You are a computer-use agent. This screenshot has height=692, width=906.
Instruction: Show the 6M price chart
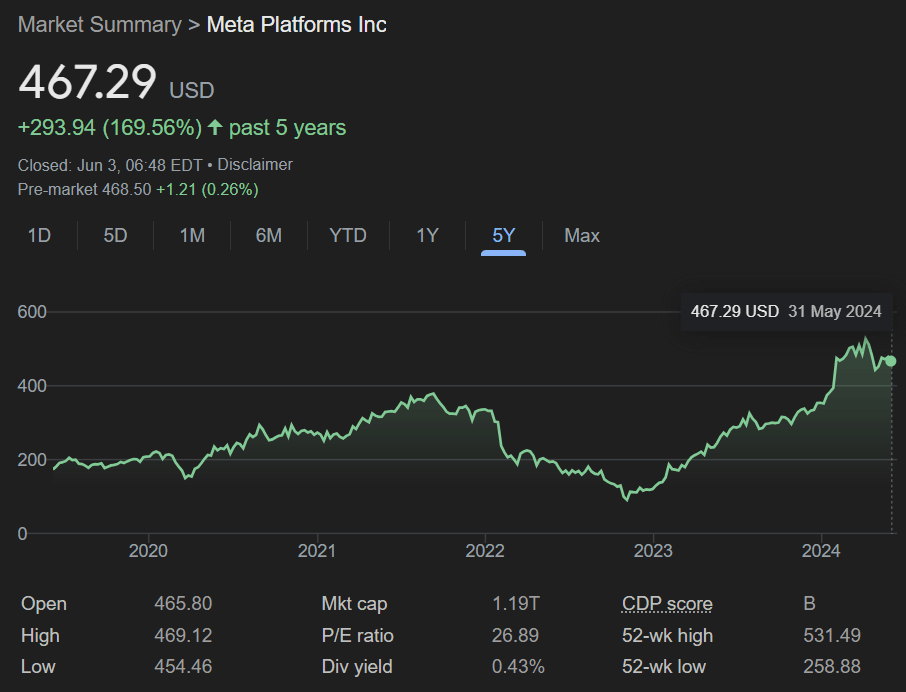pos(269,236)
